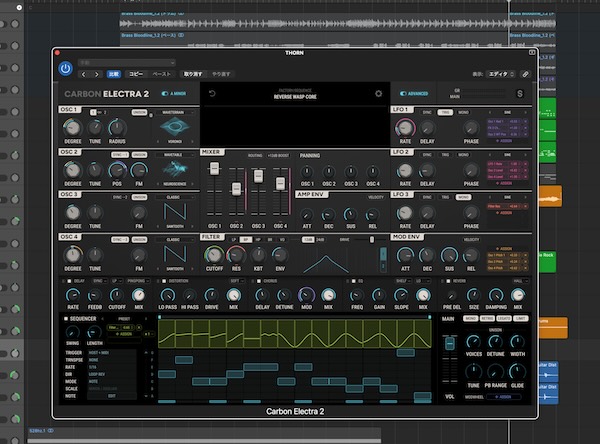Image resolution: width=600 pixels, height=444 pixels.
Task: Select the LP filter type tab
Action: click(234, 240)
